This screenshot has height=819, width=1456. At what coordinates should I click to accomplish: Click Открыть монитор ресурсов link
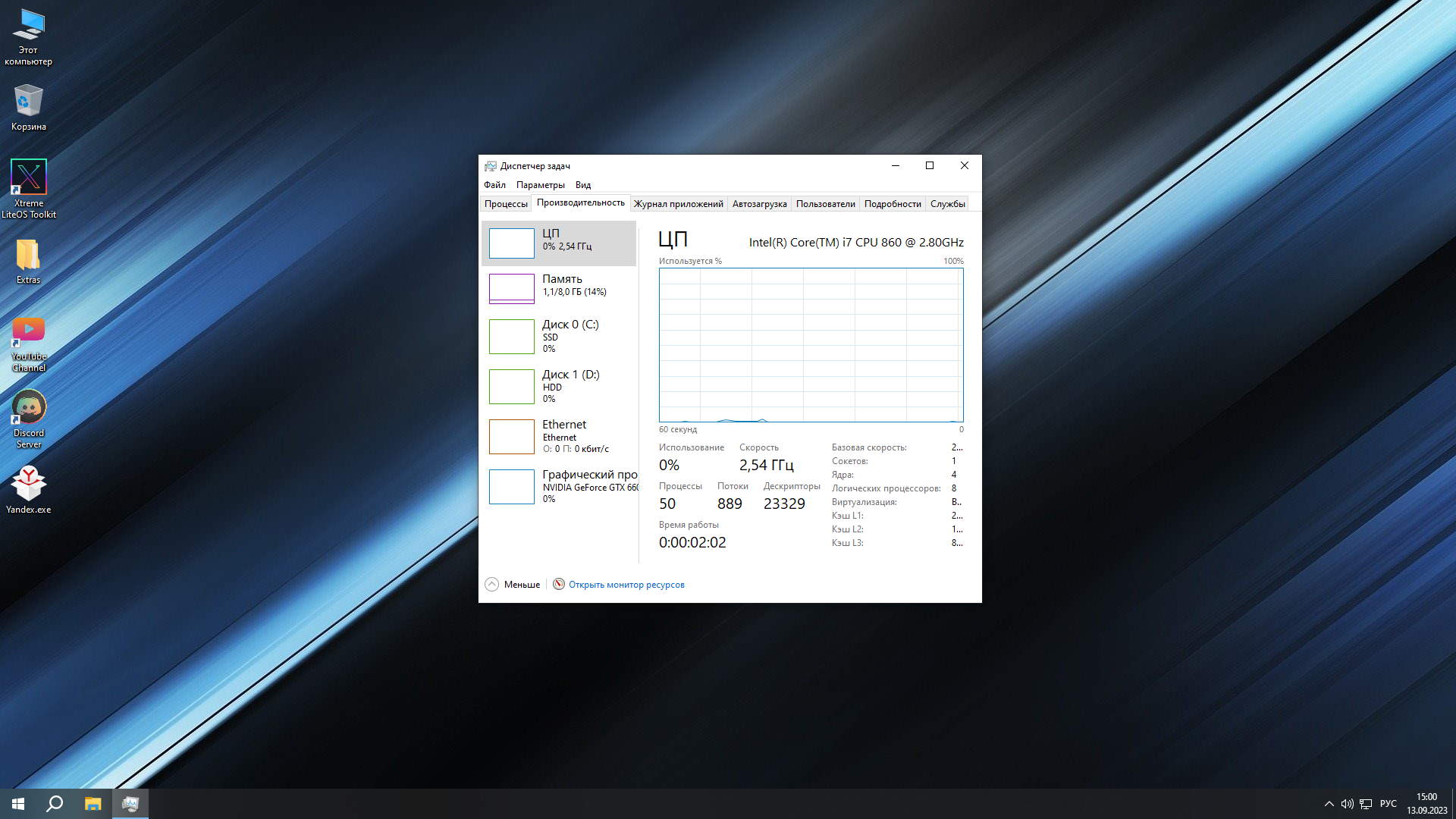coord(626,585)
